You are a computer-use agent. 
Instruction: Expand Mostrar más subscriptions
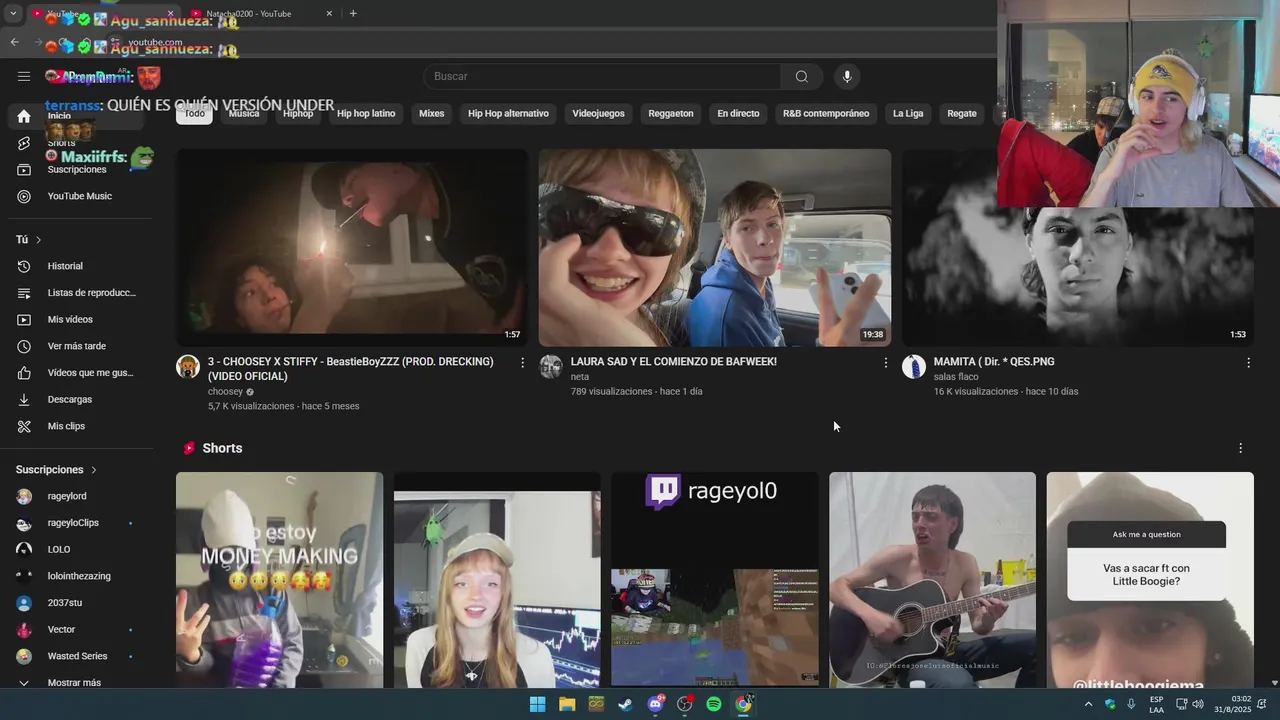[76, 683]
